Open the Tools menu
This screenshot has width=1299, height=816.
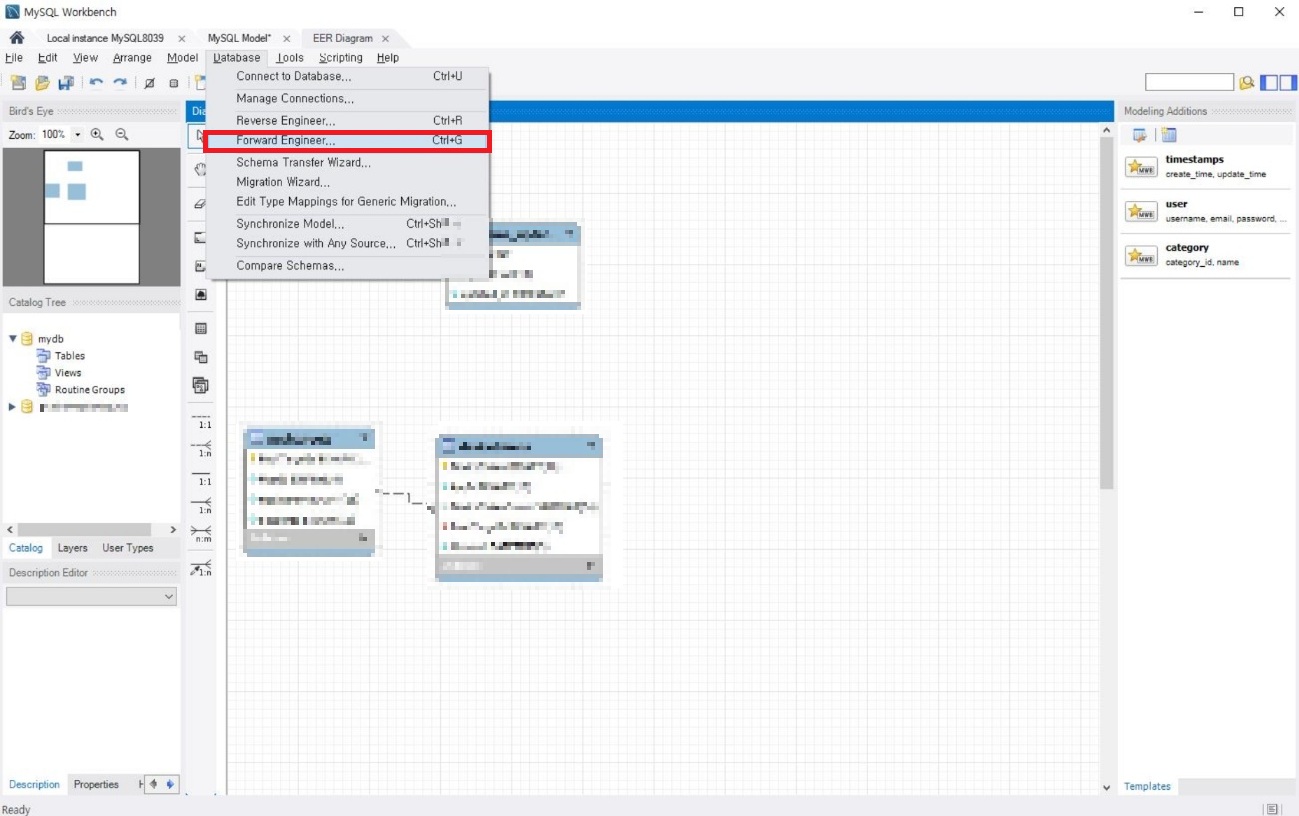(x=290, y=58)
